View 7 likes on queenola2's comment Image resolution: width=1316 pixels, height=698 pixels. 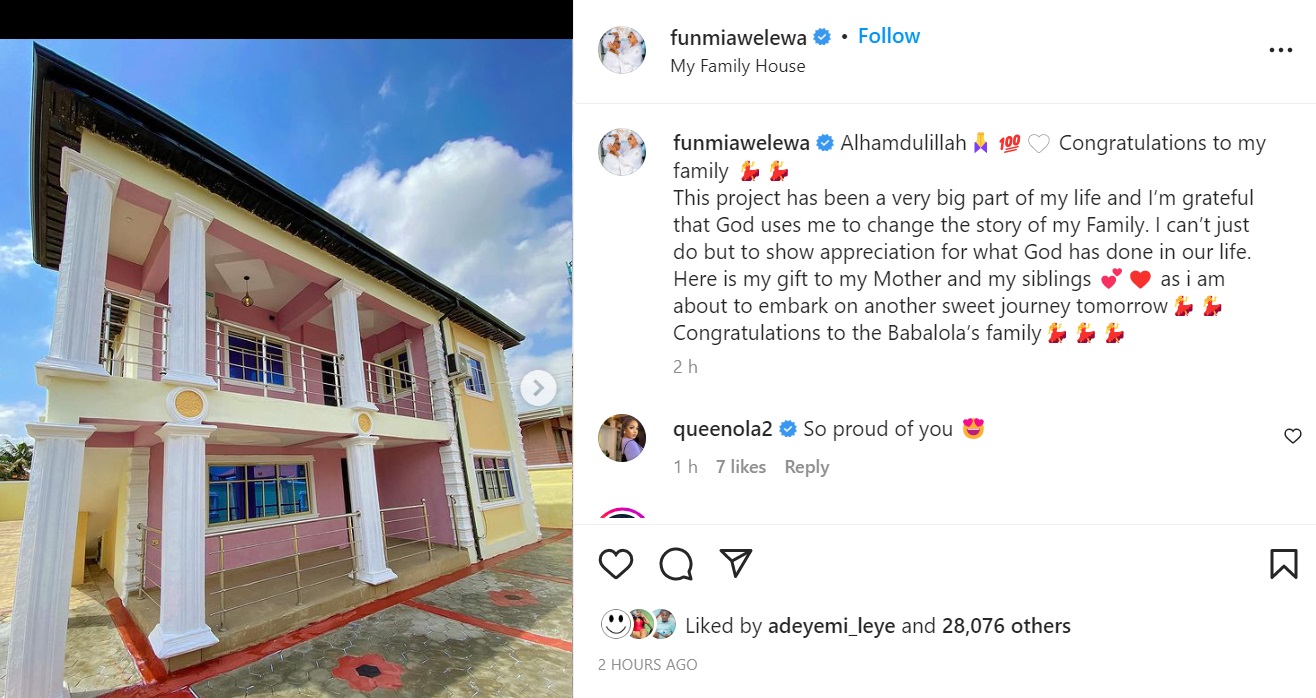click(740, 467)
